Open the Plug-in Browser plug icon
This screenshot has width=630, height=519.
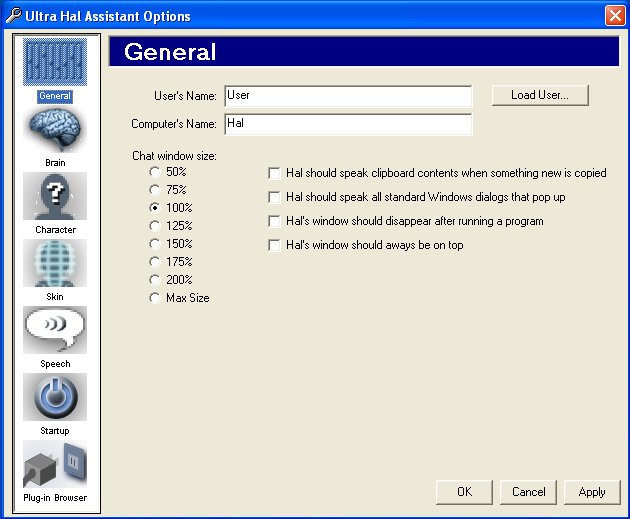tap(55, 464)
